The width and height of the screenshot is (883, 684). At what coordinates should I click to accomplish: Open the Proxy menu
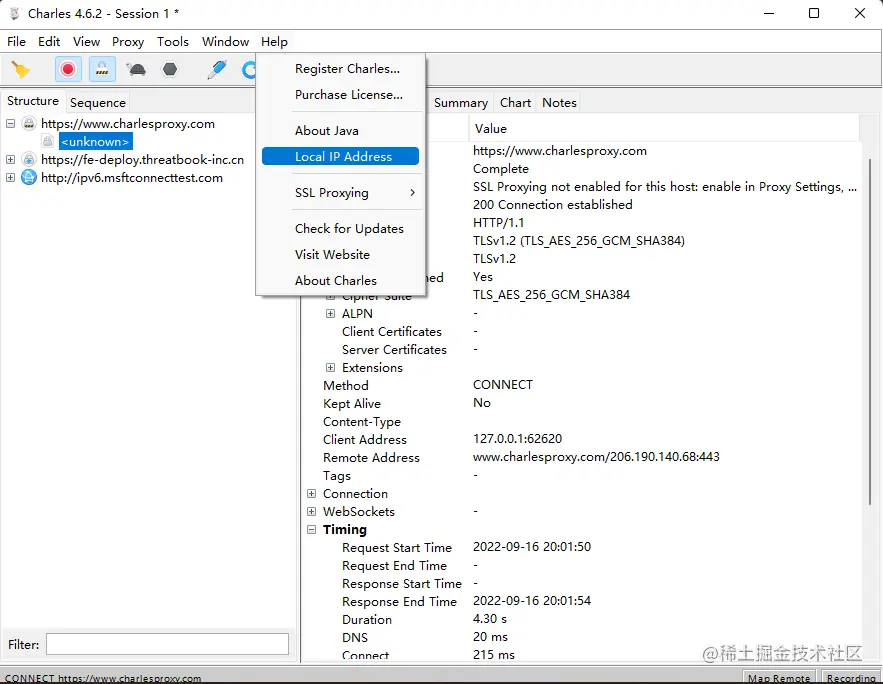coord(128,42)
